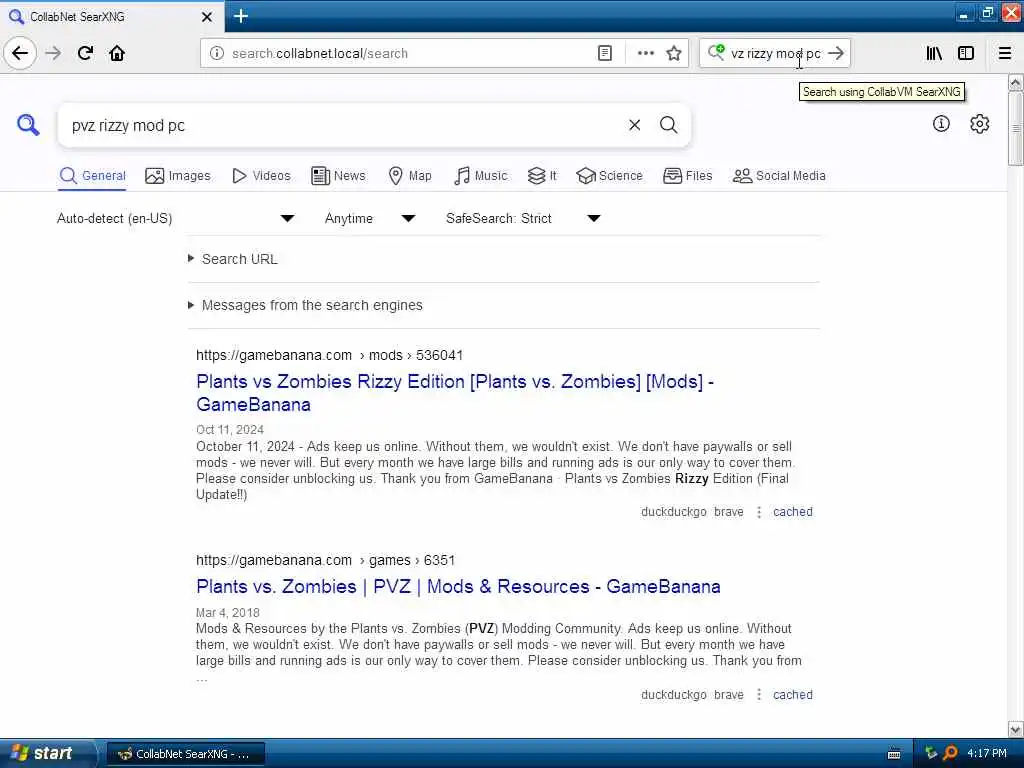Switch to the Map category tab
Viewport: 1024px width, 768px height.
[410, 176]
